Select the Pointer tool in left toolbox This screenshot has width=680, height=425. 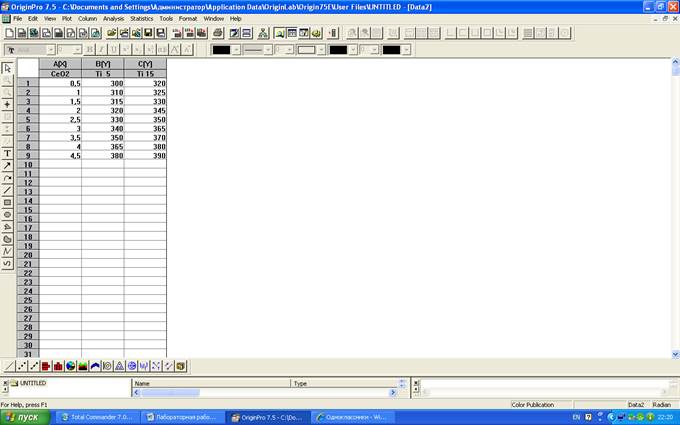pos(7,68)
